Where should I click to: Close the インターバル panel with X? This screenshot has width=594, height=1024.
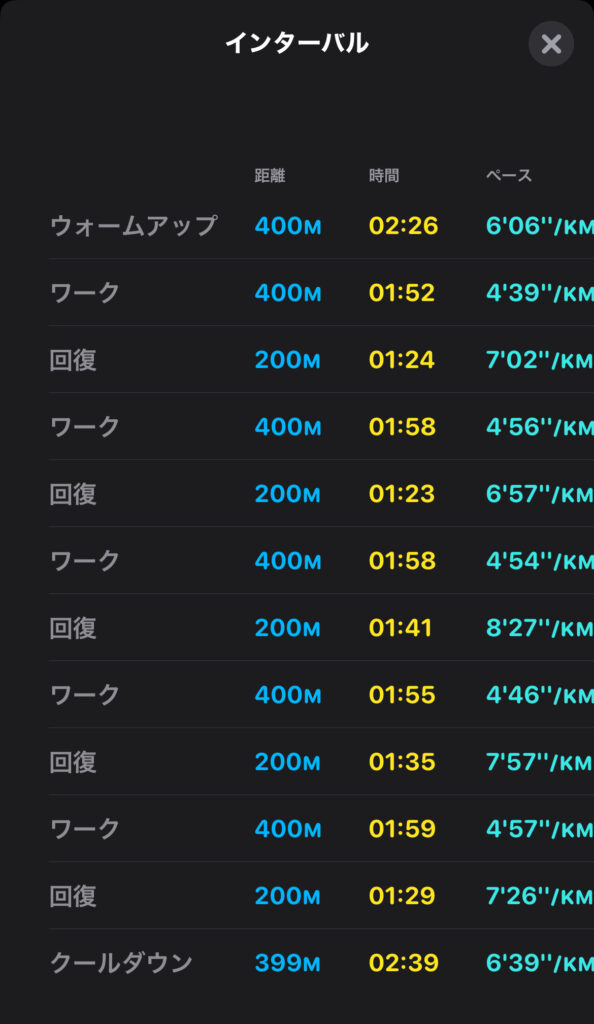coord(551,44)
